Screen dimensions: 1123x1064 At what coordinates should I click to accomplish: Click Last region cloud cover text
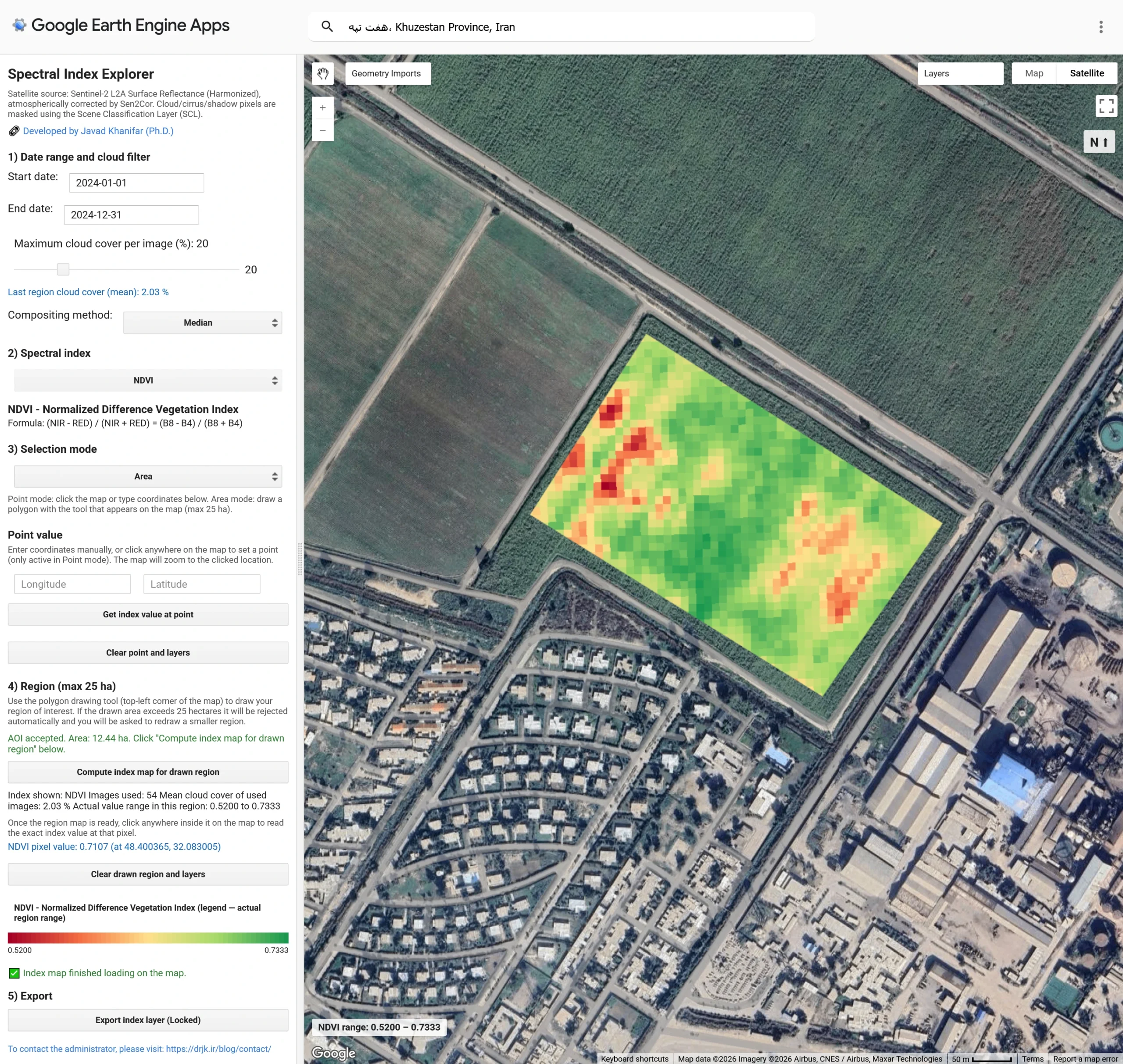pyautogui.click(x=88, y=292)
